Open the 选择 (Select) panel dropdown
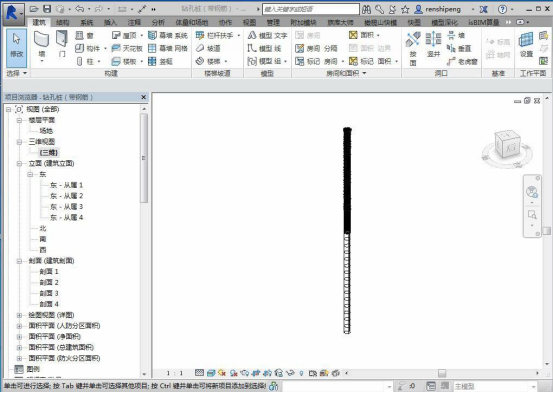The height and width of the screenshot is (393, 553). [16, 73]
